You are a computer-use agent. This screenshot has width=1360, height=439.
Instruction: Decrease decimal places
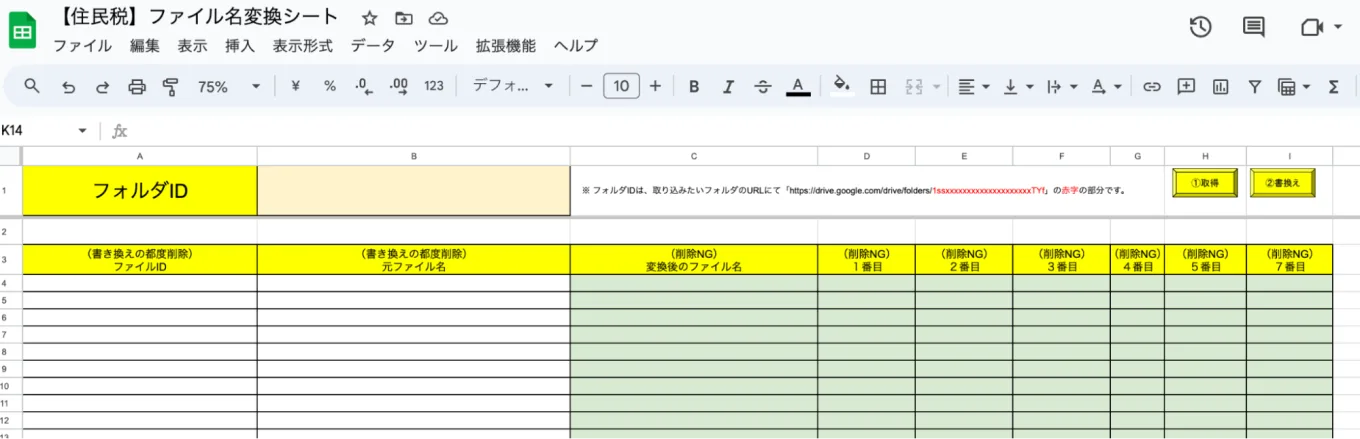click(364, 87)
